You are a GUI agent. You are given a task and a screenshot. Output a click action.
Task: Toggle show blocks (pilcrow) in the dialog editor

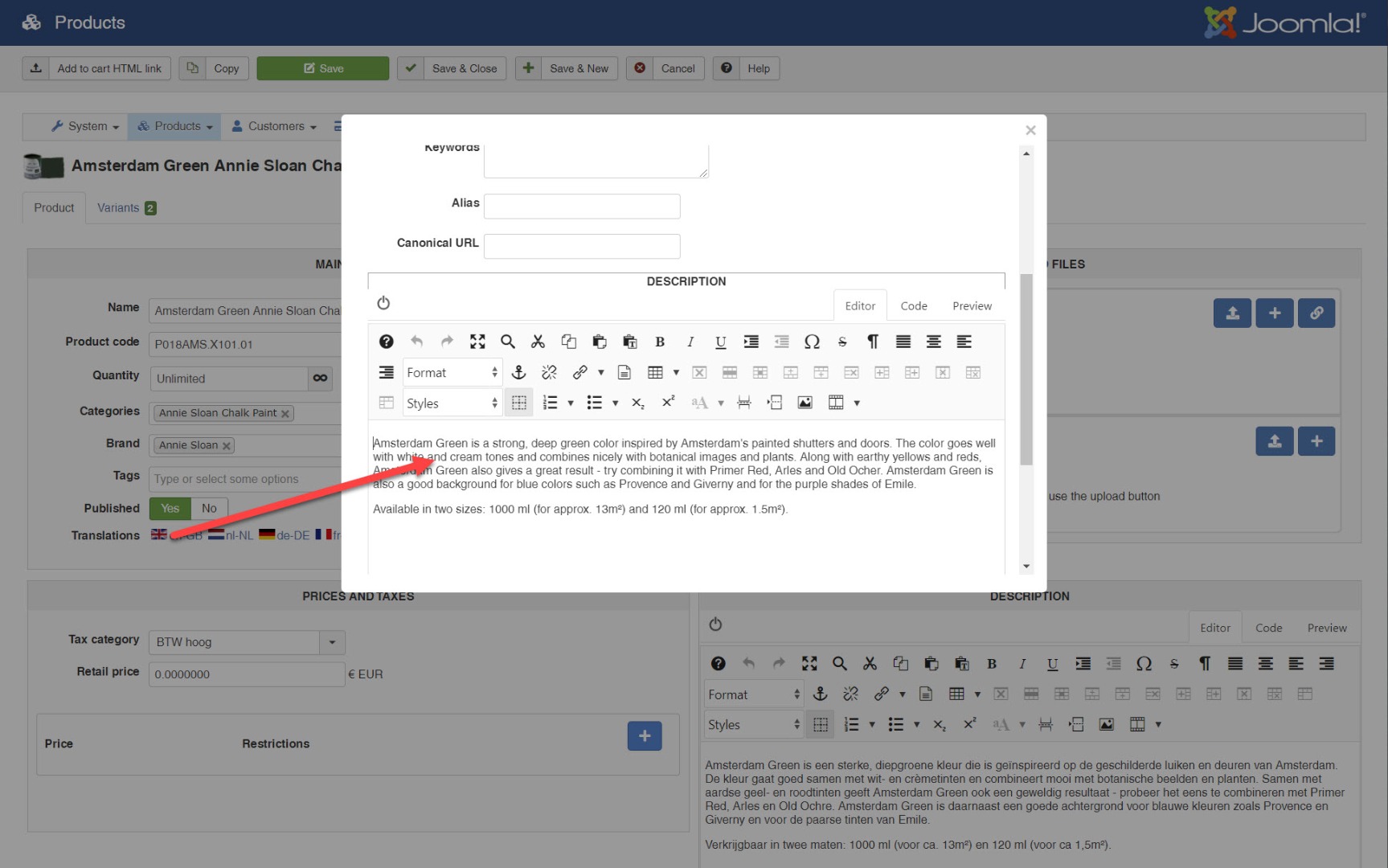[x=873, y=342]
